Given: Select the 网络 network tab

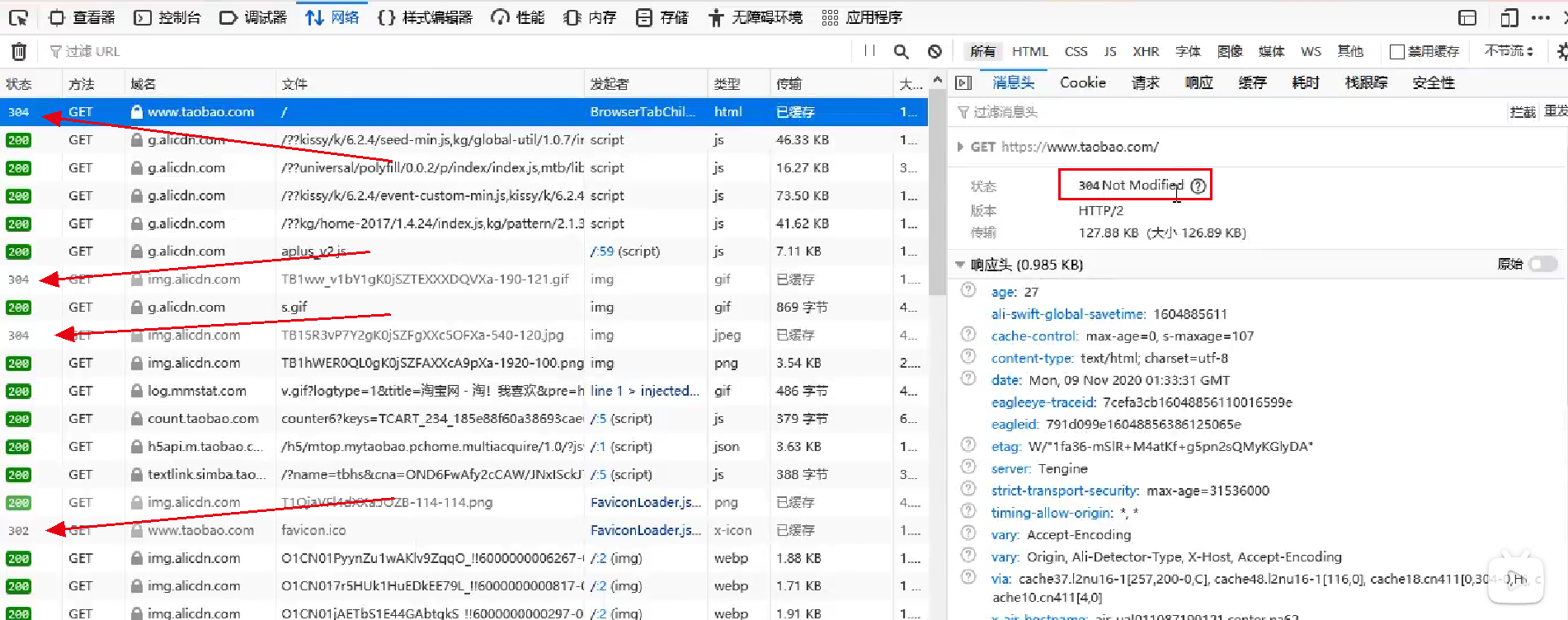Looking at the screenshot, I should 332,17.
